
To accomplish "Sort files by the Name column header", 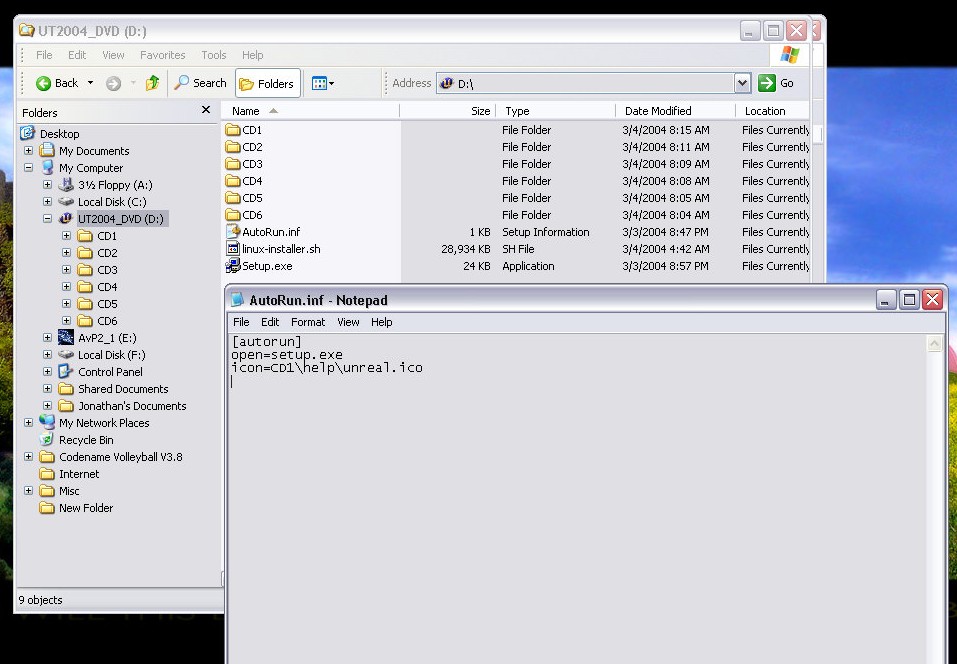I will point(310,111).
